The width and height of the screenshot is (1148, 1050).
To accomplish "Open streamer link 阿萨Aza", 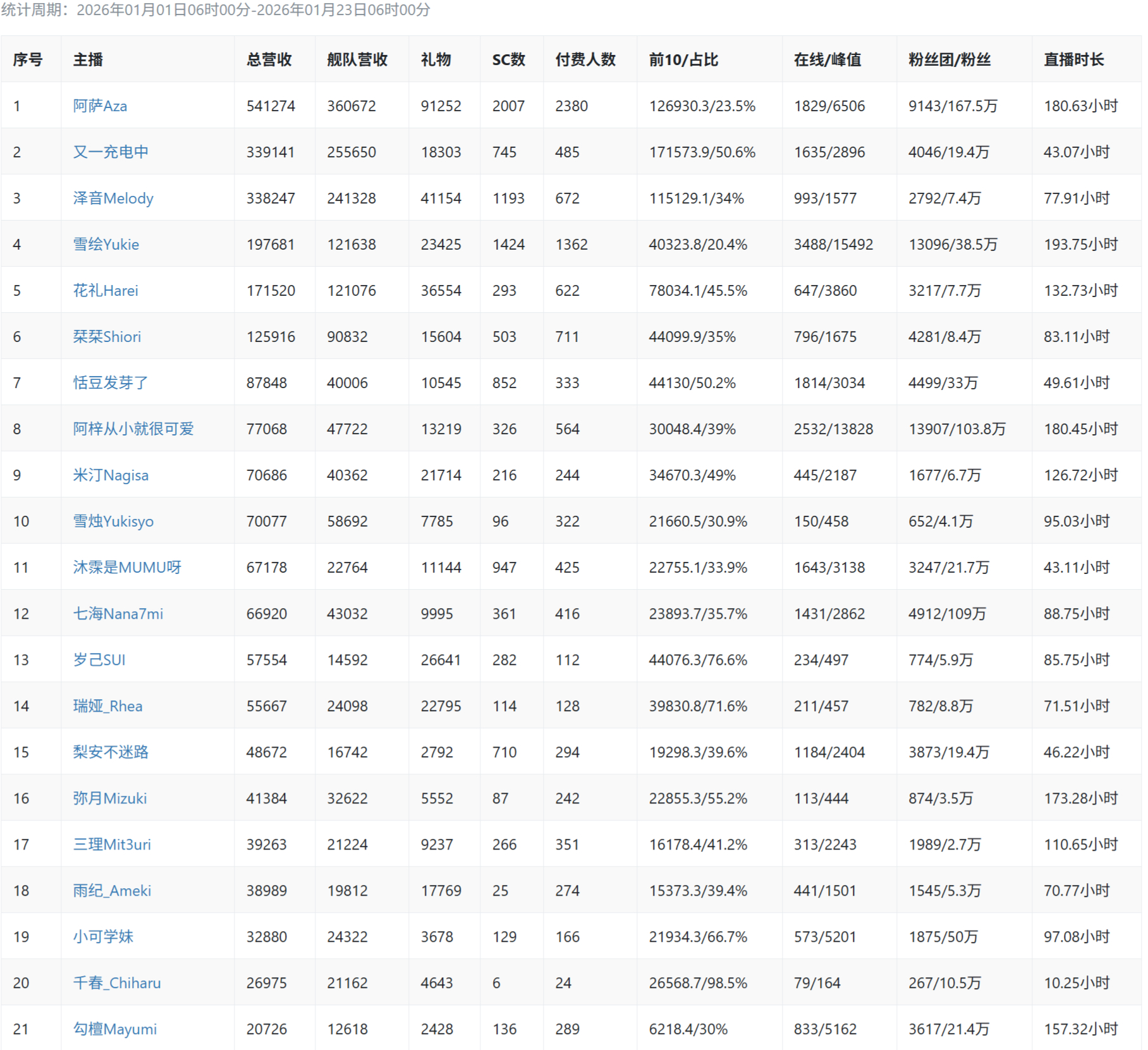I will click(x=100, y=106).
